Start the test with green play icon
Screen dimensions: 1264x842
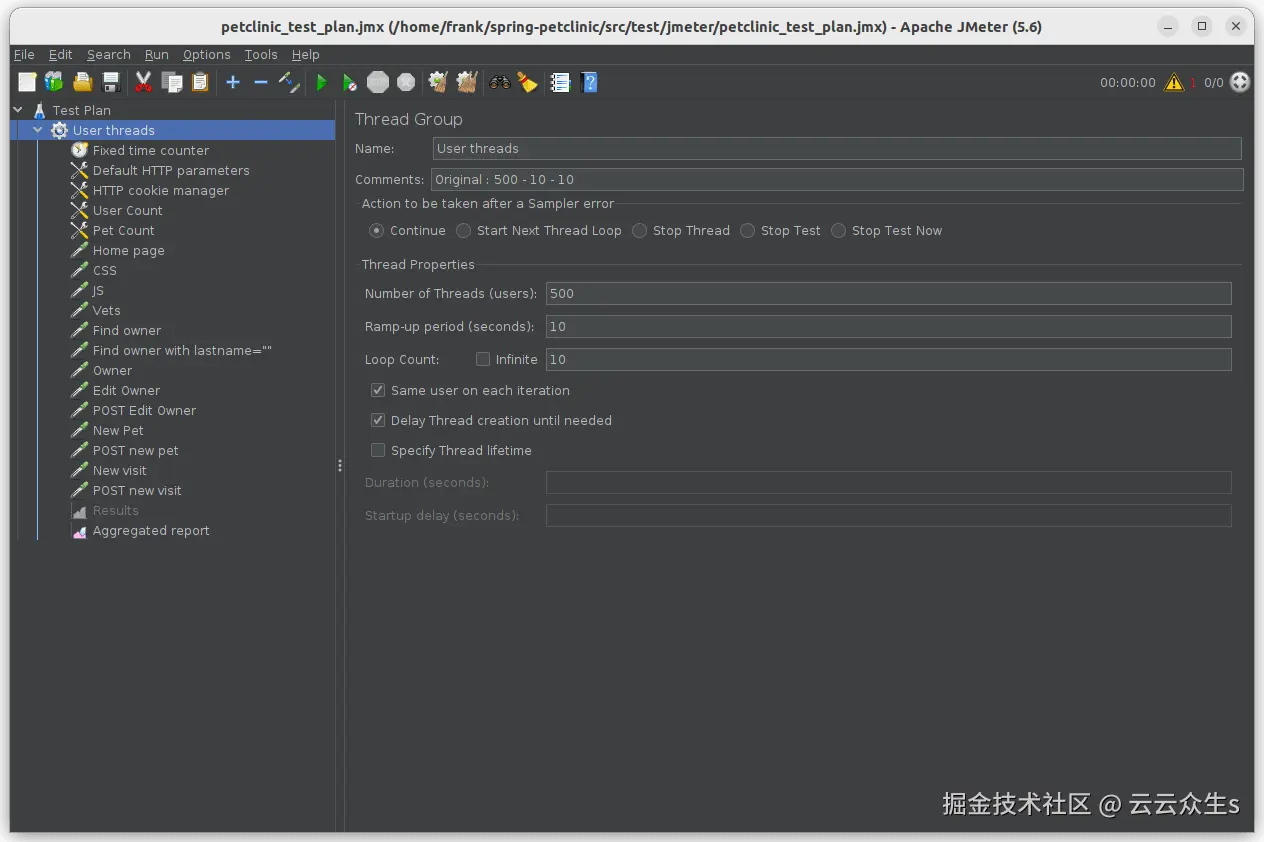[x=322, y=82]
